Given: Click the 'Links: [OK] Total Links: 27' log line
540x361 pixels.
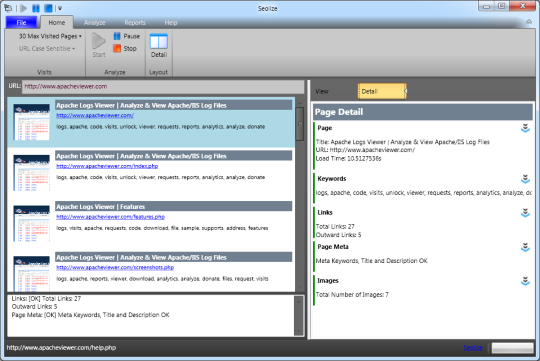Looking at the screenshot, I should pos(46,299).
